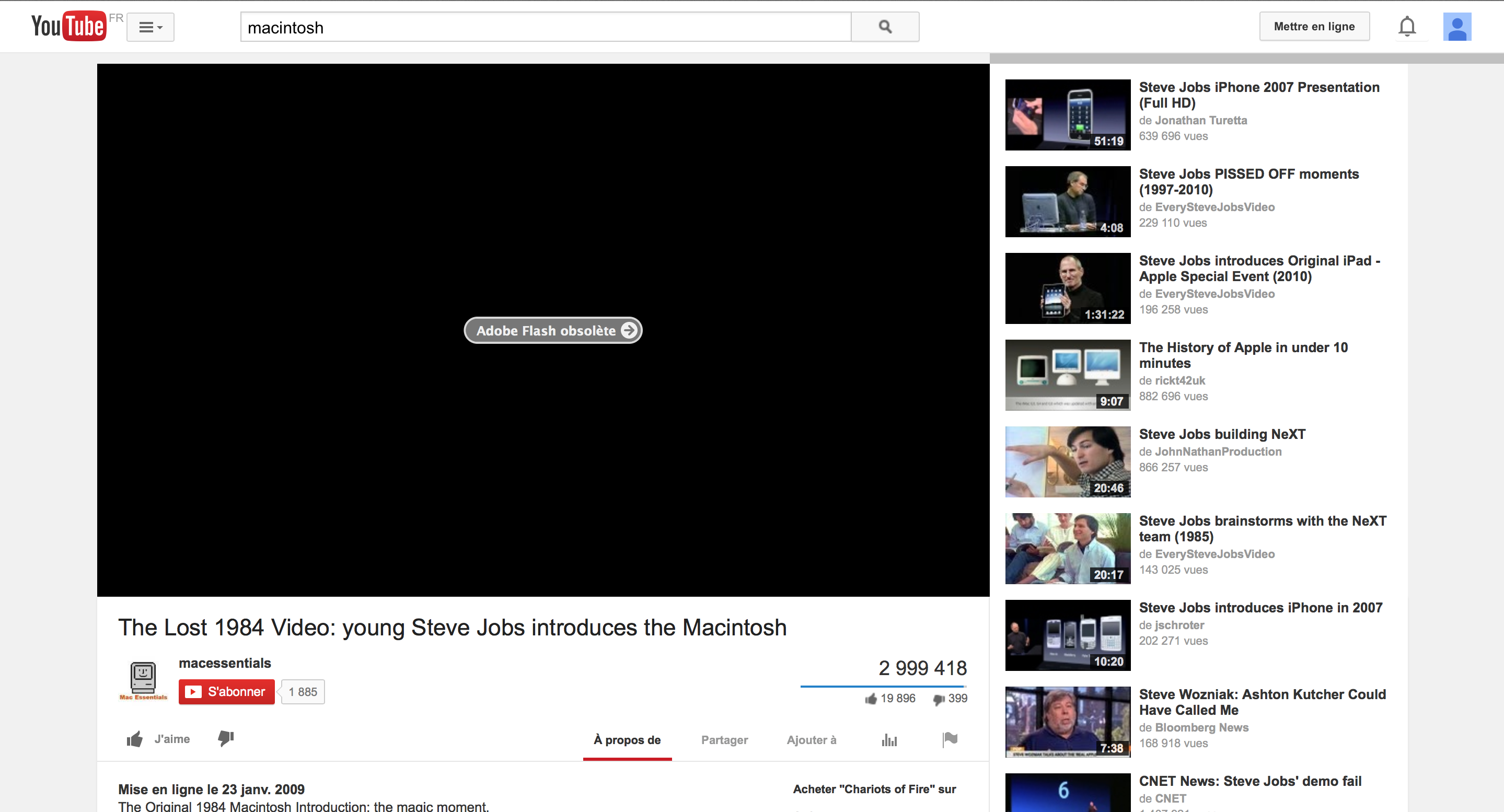
Task: Click the History of Apple video thumbnail
Action: (x=1068, y=375)
